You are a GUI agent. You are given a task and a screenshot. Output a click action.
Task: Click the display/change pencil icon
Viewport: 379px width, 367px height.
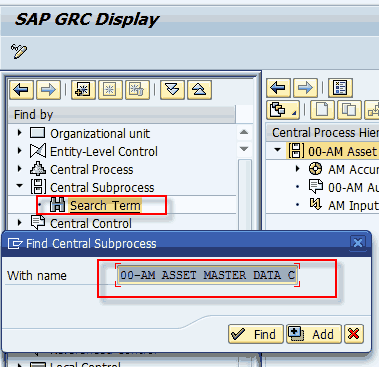[19, 51]
